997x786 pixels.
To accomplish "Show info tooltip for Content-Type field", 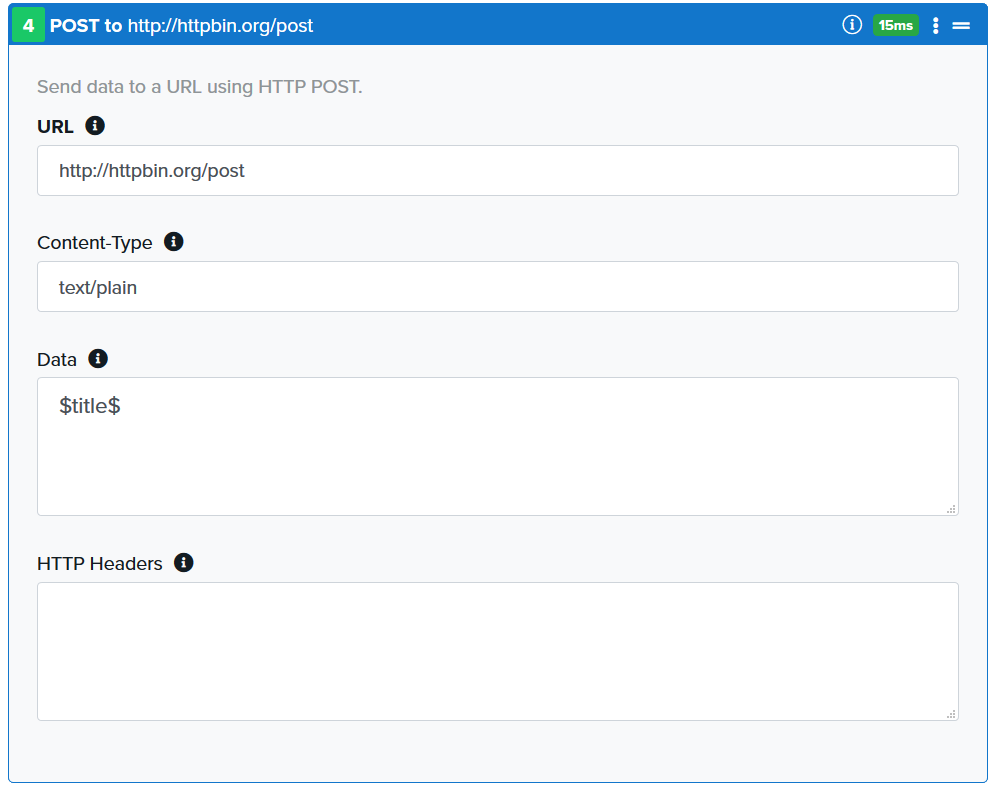I will [174, 242].
